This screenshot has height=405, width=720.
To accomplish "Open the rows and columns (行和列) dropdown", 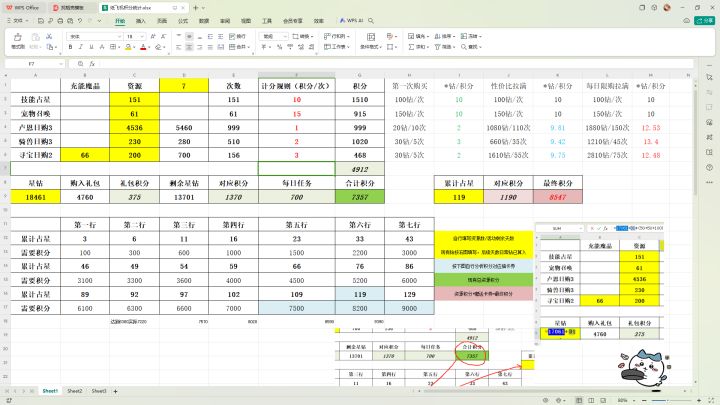I will (x=337, y=36).
